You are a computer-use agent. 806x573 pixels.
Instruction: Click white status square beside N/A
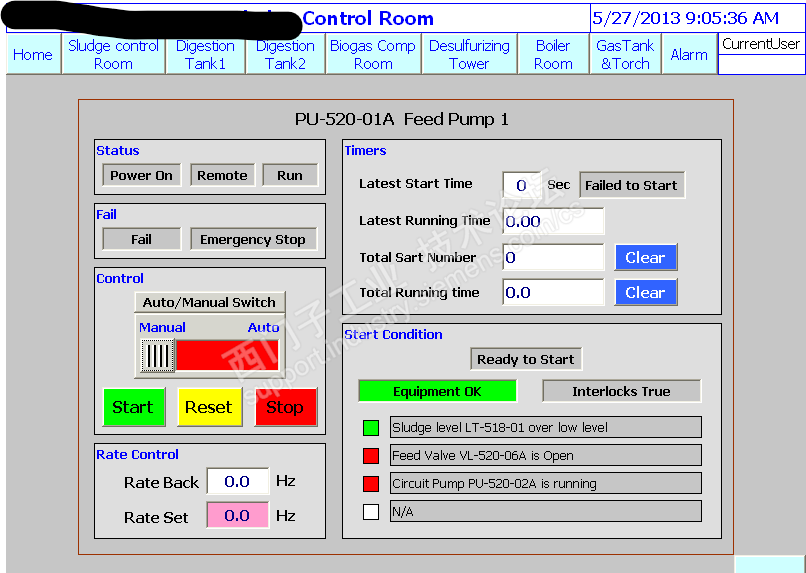point(371,512)
